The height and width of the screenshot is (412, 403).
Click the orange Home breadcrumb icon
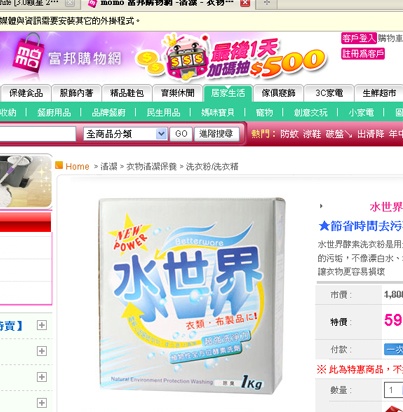[x=59, y=165]
